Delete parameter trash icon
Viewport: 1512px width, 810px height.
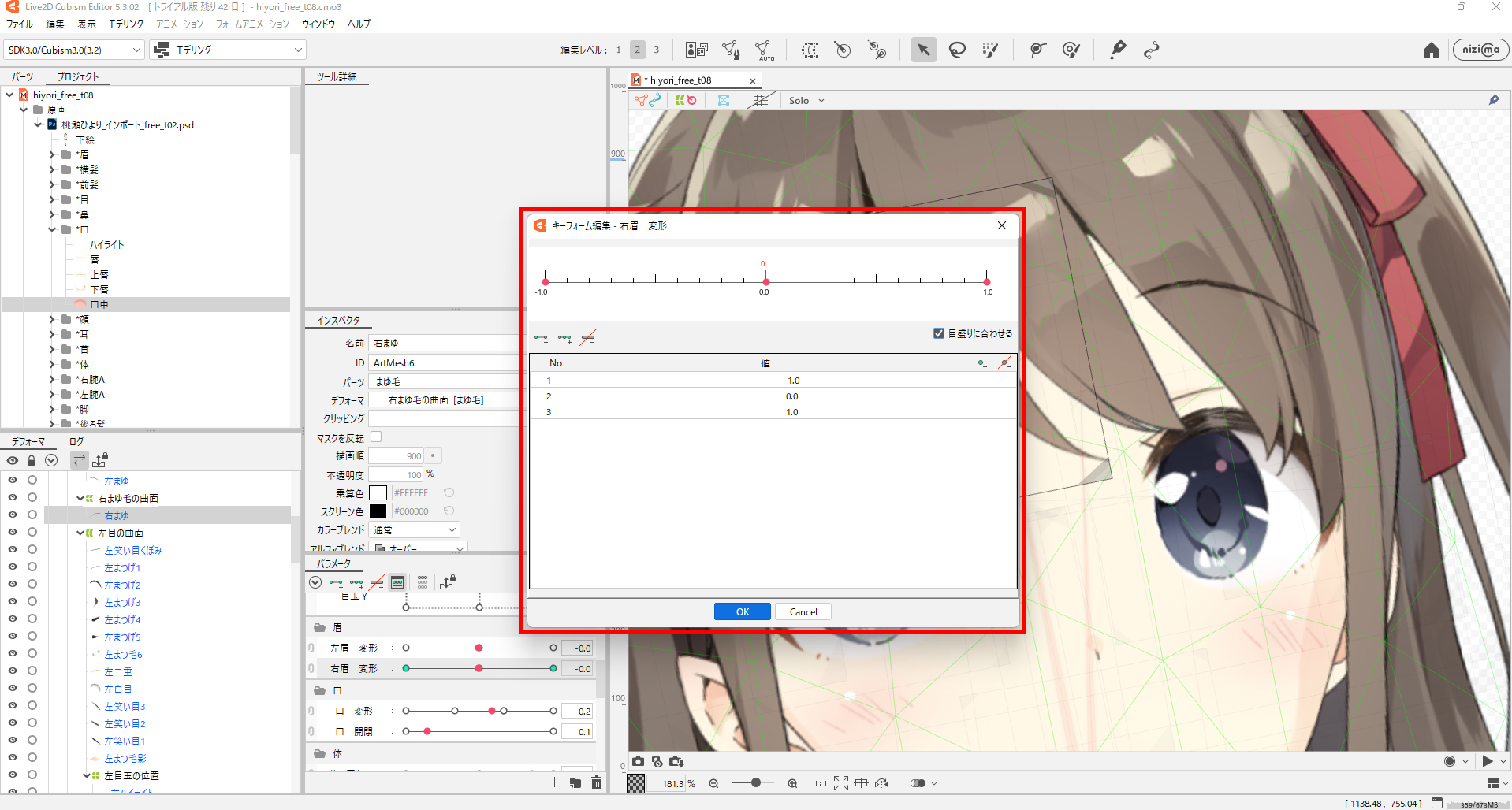click(596, 782)
